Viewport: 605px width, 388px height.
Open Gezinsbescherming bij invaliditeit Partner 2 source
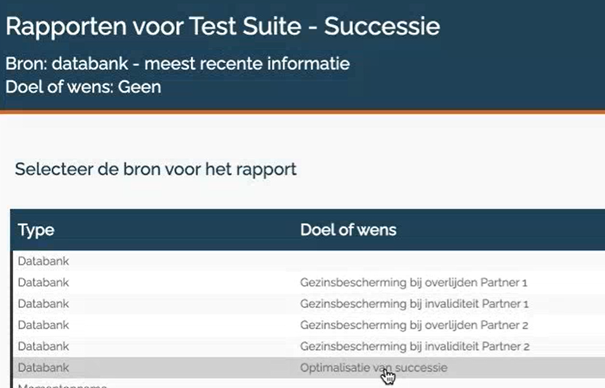[414, 346]
